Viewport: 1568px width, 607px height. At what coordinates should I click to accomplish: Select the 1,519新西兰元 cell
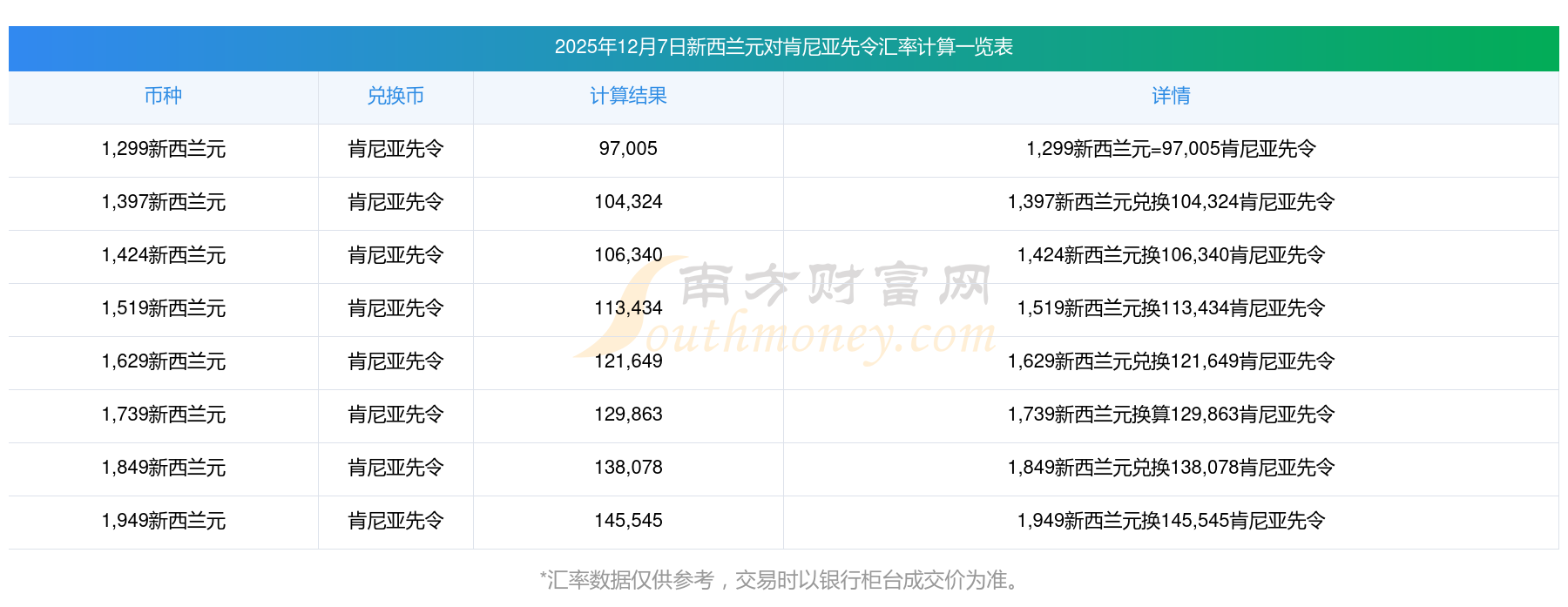point(163,308)
